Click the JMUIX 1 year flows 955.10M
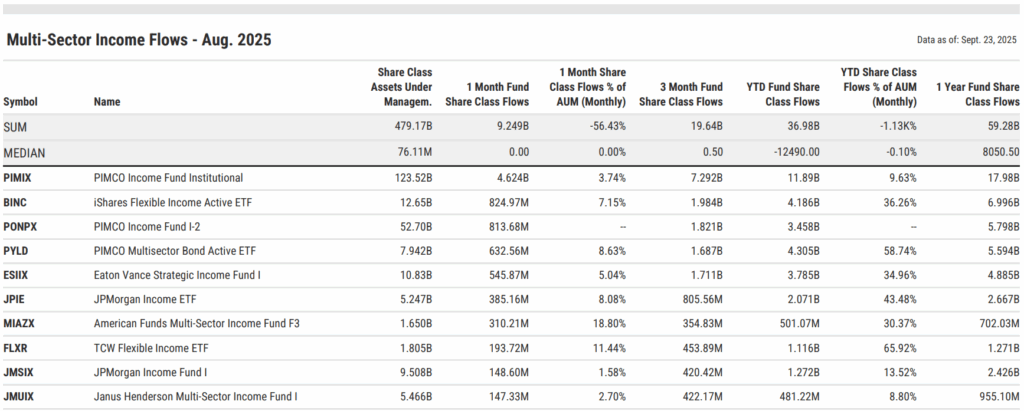1024x411 pixels. [x=999, y=396]
